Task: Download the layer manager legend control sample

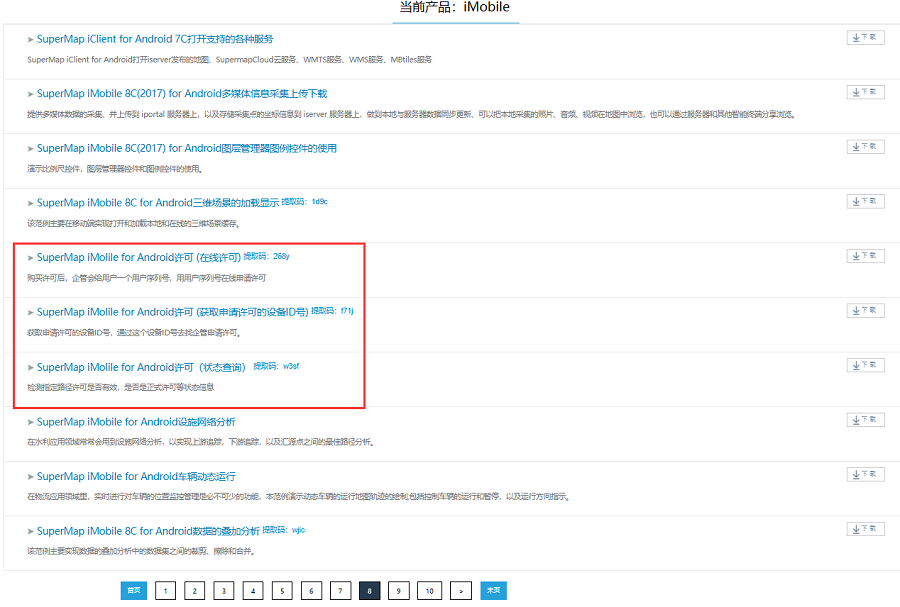Action: (x=865, y=147)
